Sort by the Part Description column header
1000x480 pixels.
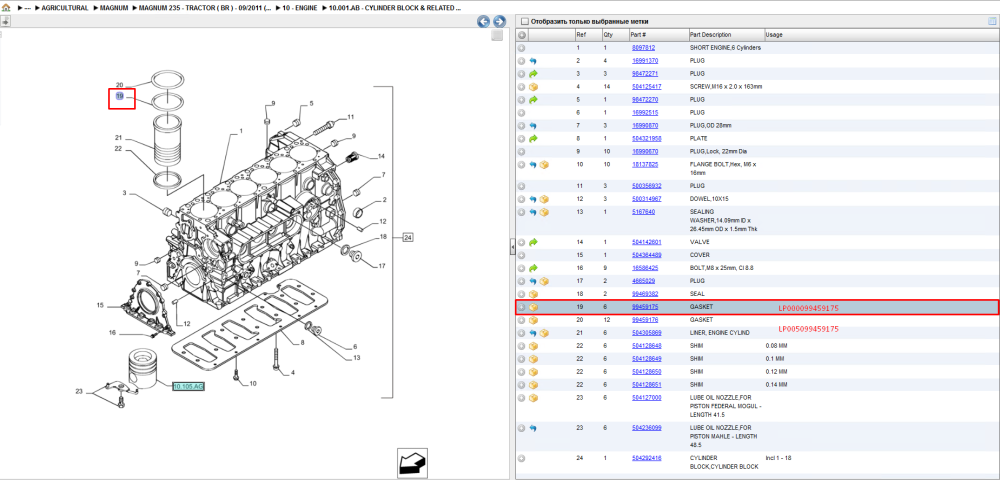[x=710, y=35]
